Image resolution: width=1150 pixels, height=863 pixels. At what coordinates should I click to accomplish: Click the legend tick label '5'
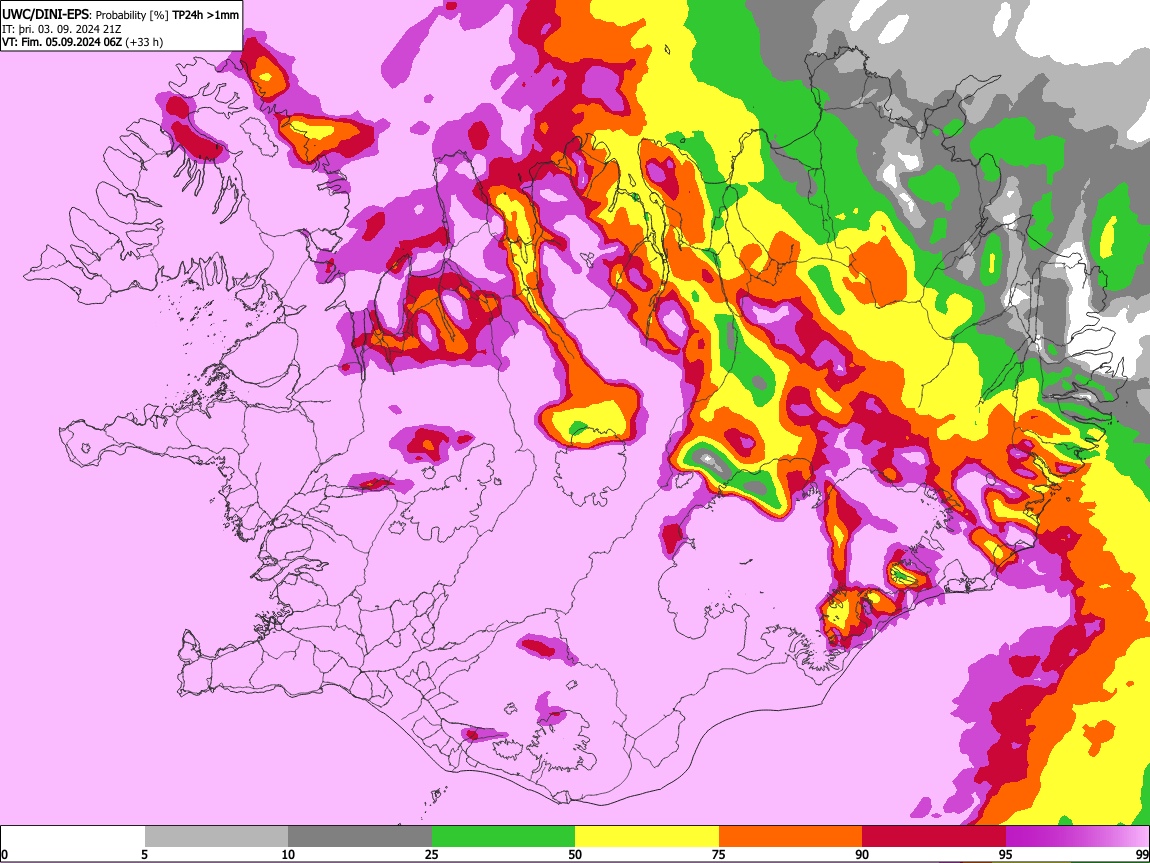(144, 855)
